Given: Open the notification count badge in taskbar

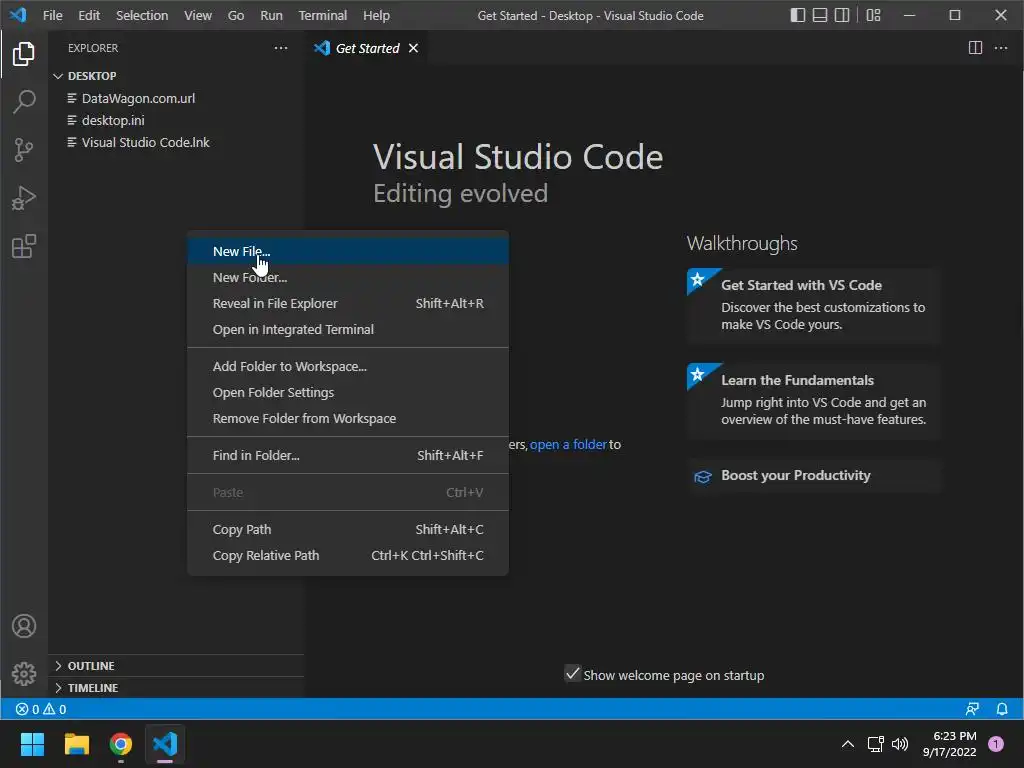Looking at the screenshot, I should pyautogui.click(x=996, y=744).
